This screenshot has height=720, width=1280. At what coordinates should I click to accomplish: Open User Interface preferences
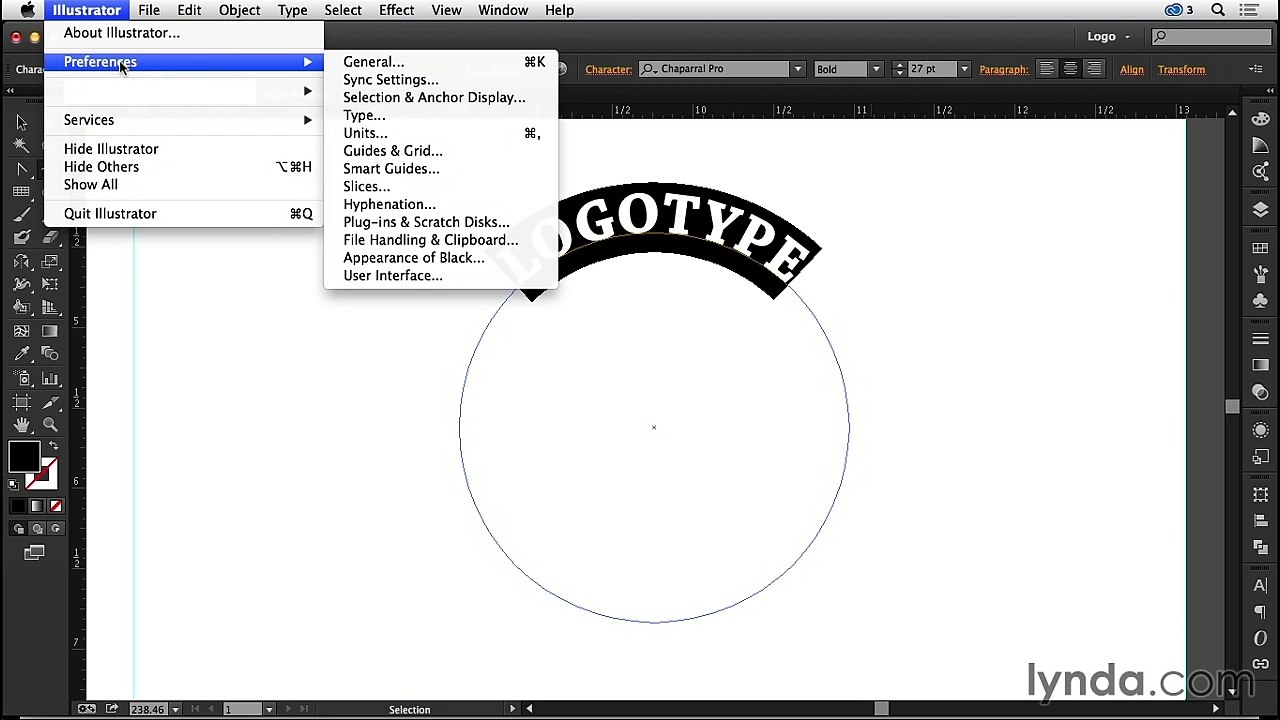[x=441, y=276]
